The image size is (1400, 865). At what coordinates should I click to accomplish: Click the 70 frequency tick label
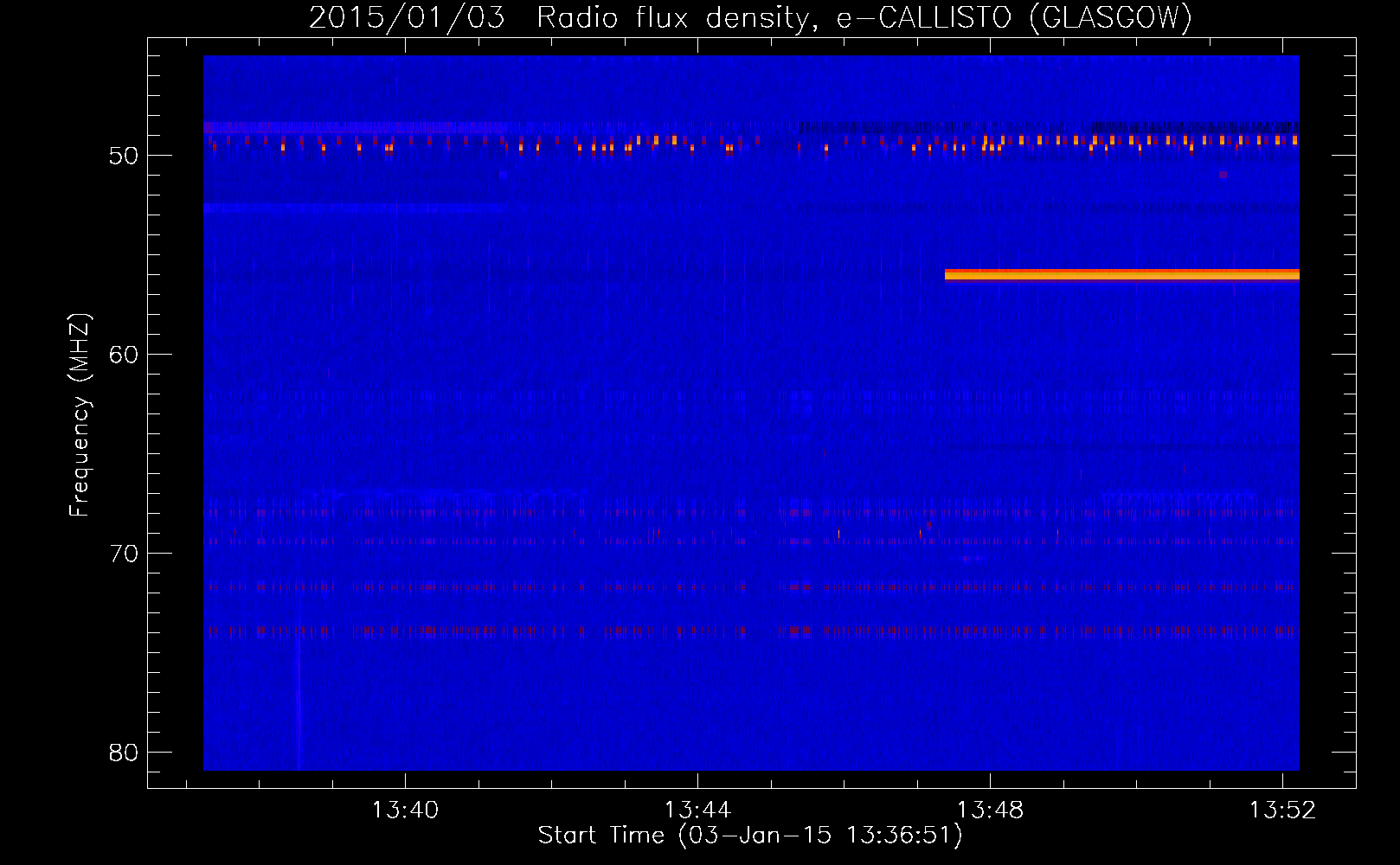124,554
